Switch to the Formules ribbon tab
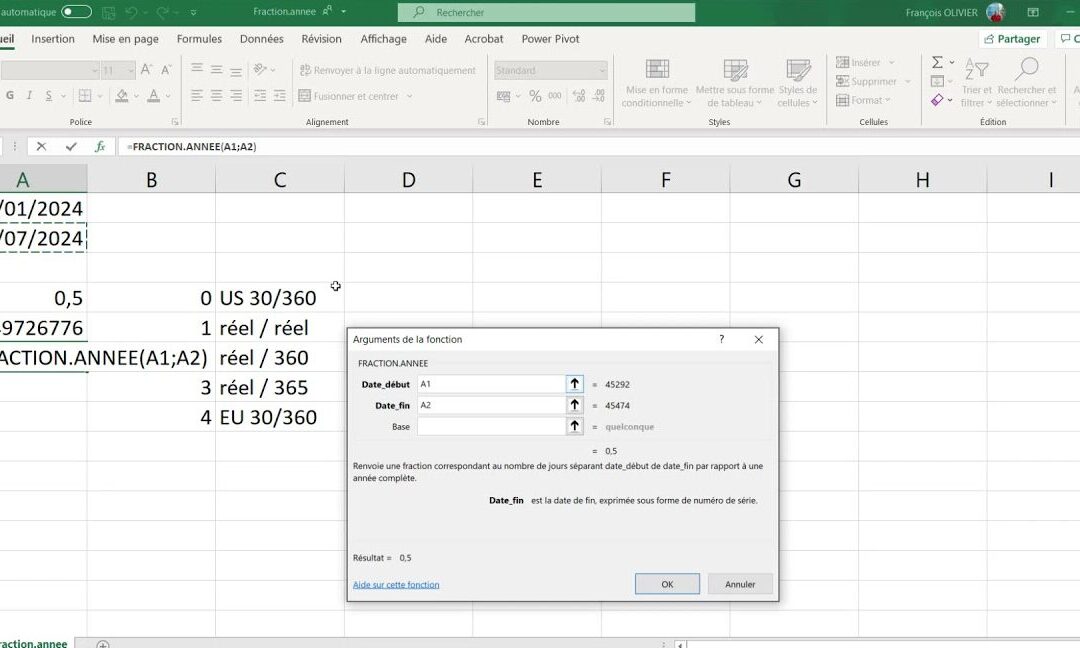Image resolution: width=1080 pixels, height=648 pixels. tap(199, 39)
